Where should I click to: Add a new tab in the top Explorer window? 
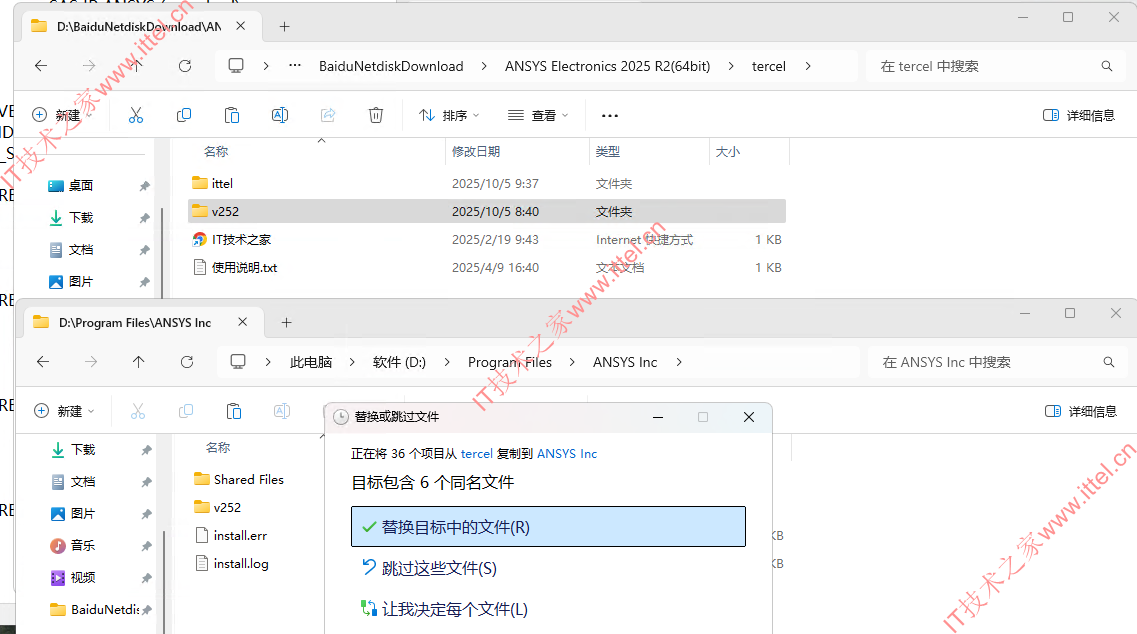click(x=284, y=27)
